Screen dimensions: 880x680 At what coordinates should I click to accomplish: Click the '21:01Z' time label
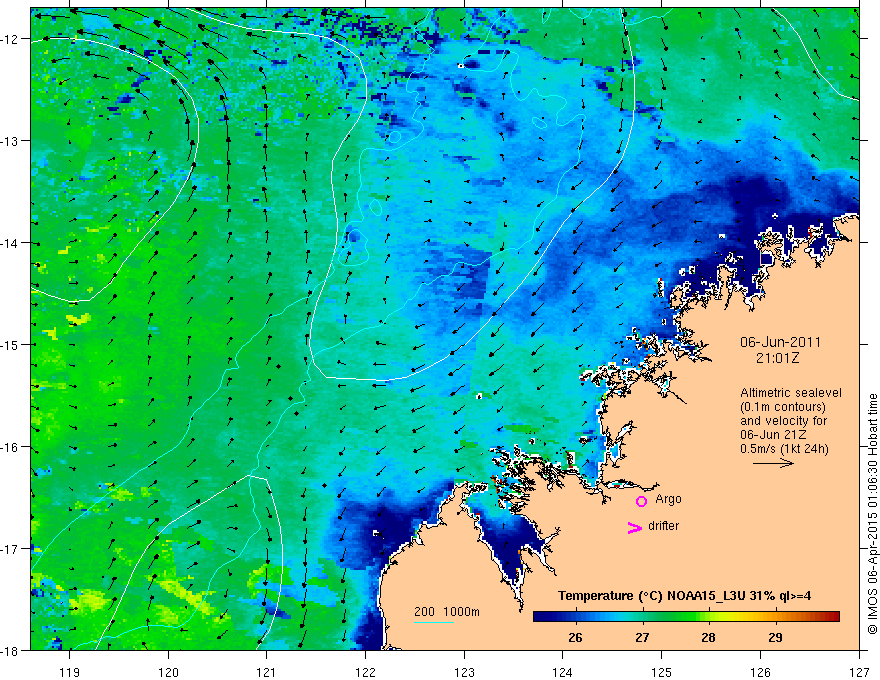(777, 358)
